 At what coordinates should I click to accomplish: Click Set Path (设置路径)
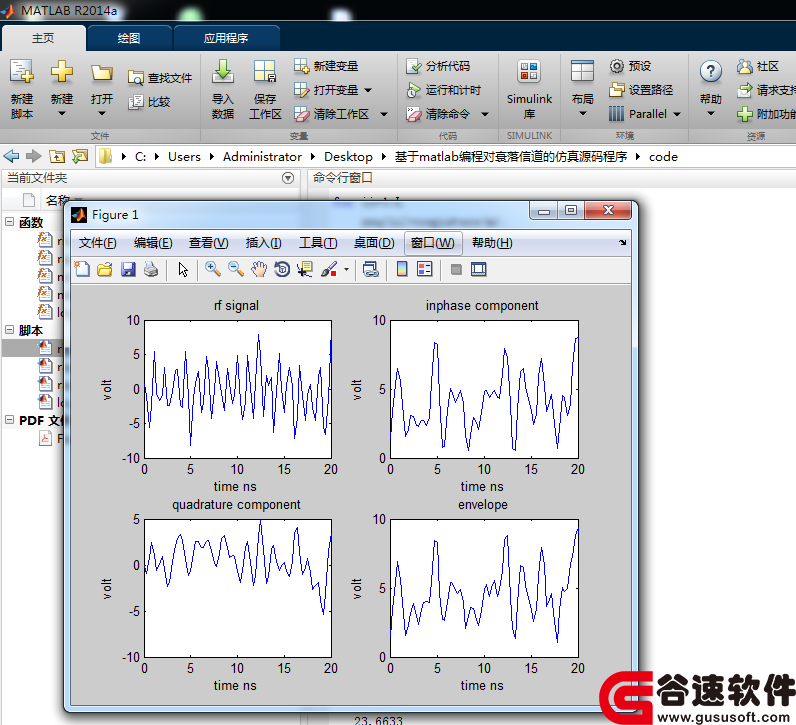point(641,90)
